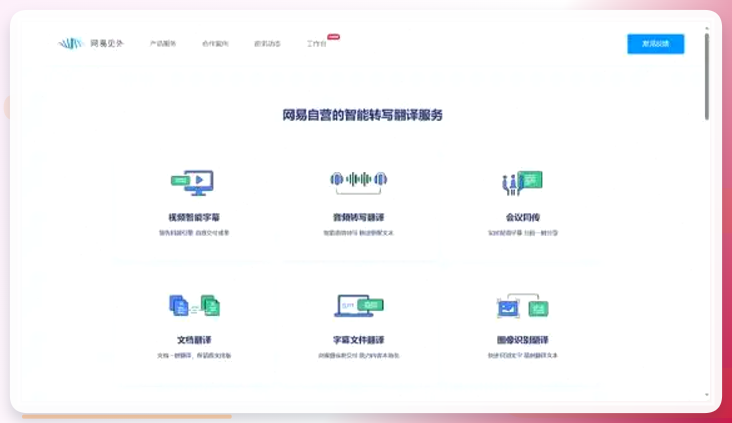Open the 产品服务 menu item
The image size is (732, 423).
(163, 43)
